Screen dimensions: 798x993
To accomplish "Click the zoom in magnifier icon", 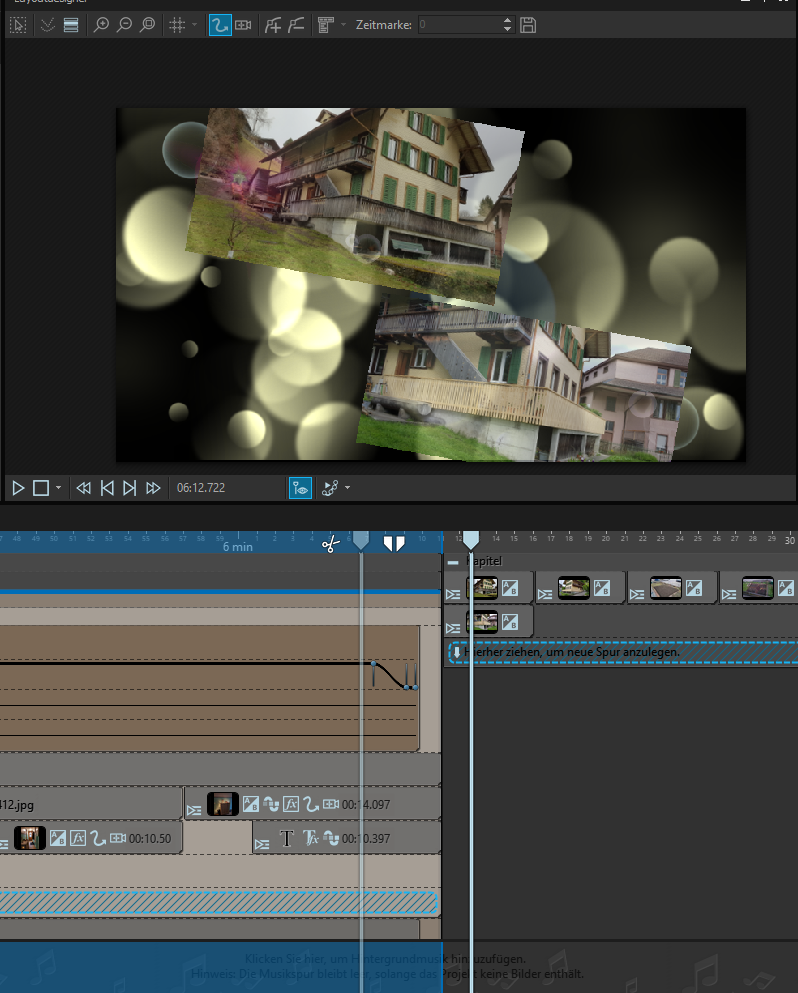I will (x=101, y=25).
